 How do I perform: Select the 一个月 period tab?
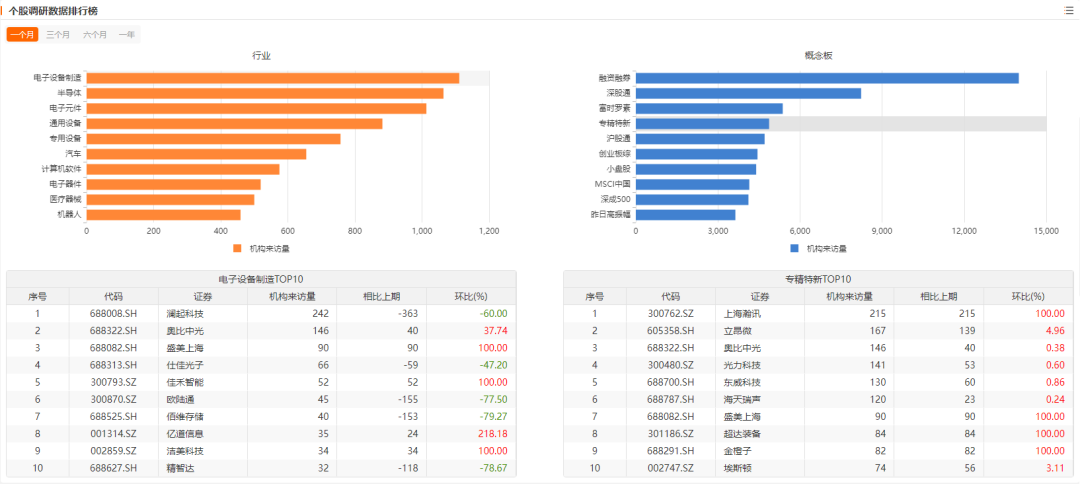[23, 34]
